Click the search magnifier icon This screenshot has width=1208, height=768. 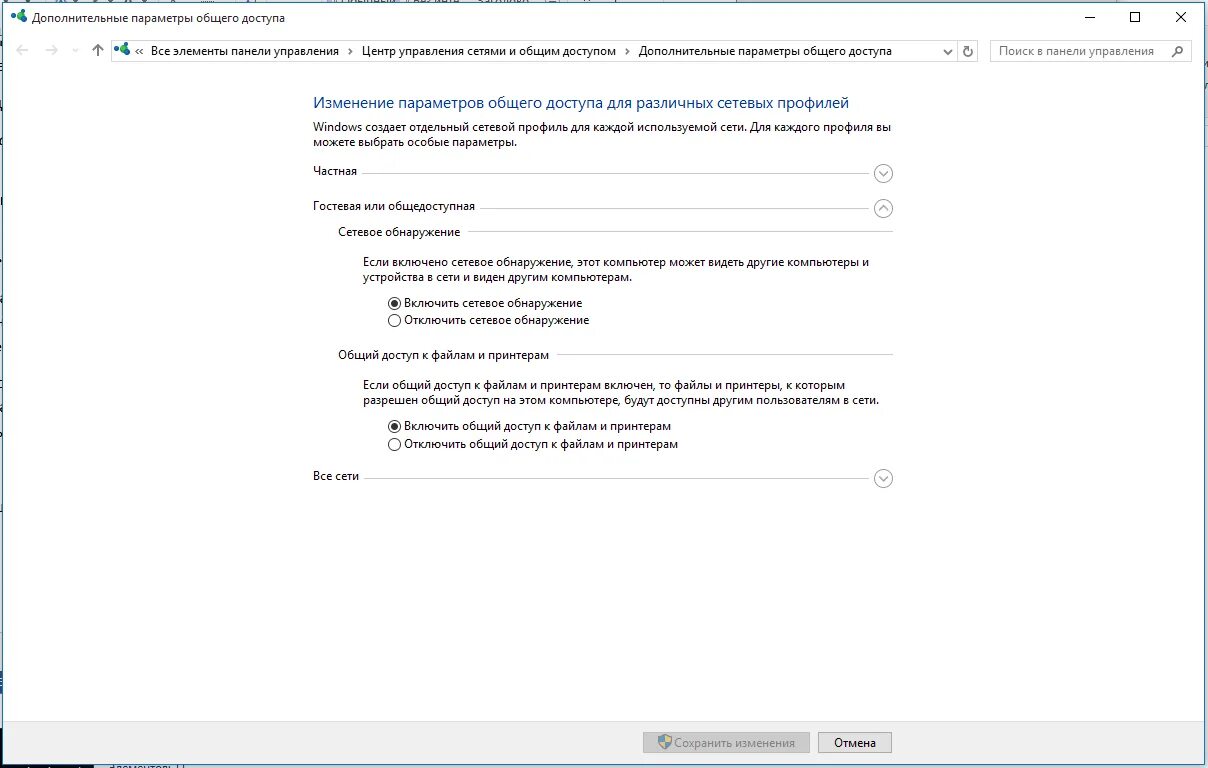point(1179,51)
